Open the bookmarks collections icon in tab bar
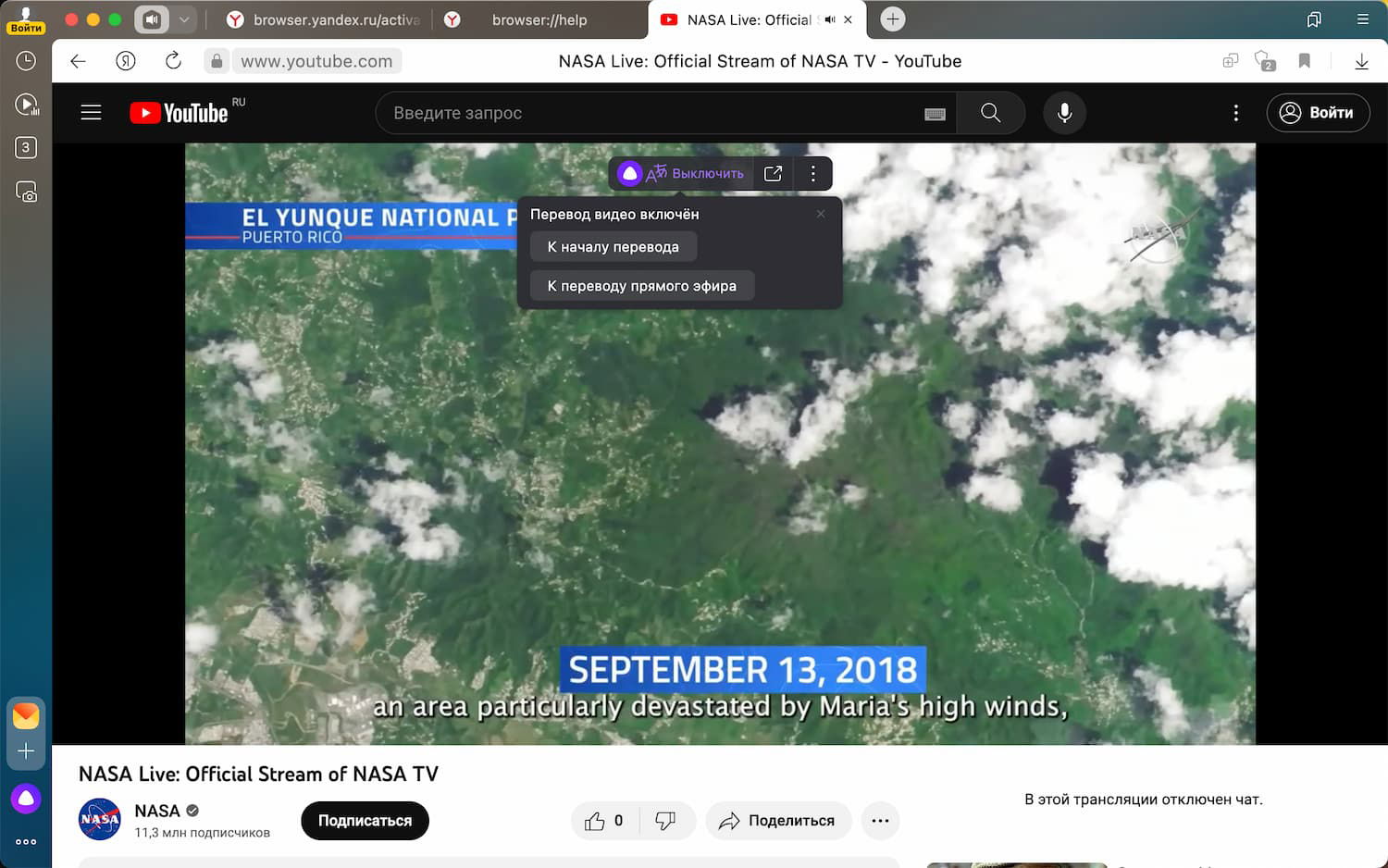 point(1314,19)
